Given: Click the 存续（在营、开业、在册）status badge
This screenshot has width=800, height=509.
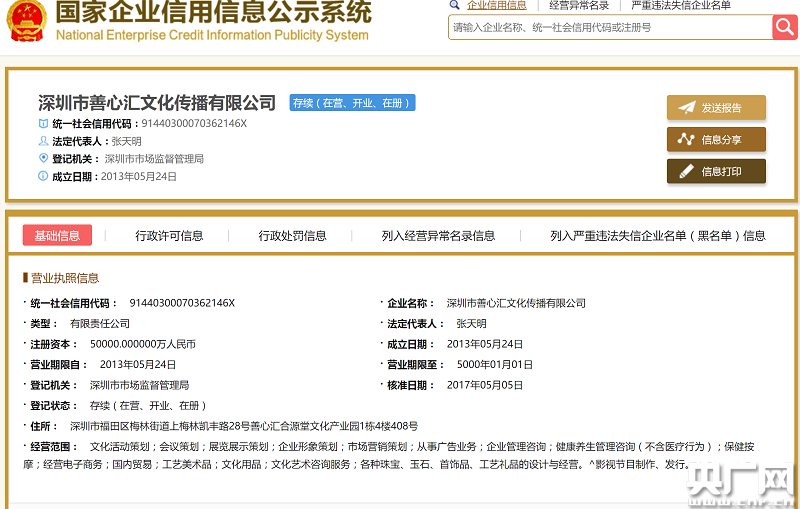Looking at the screenshot, I should 352,103.
